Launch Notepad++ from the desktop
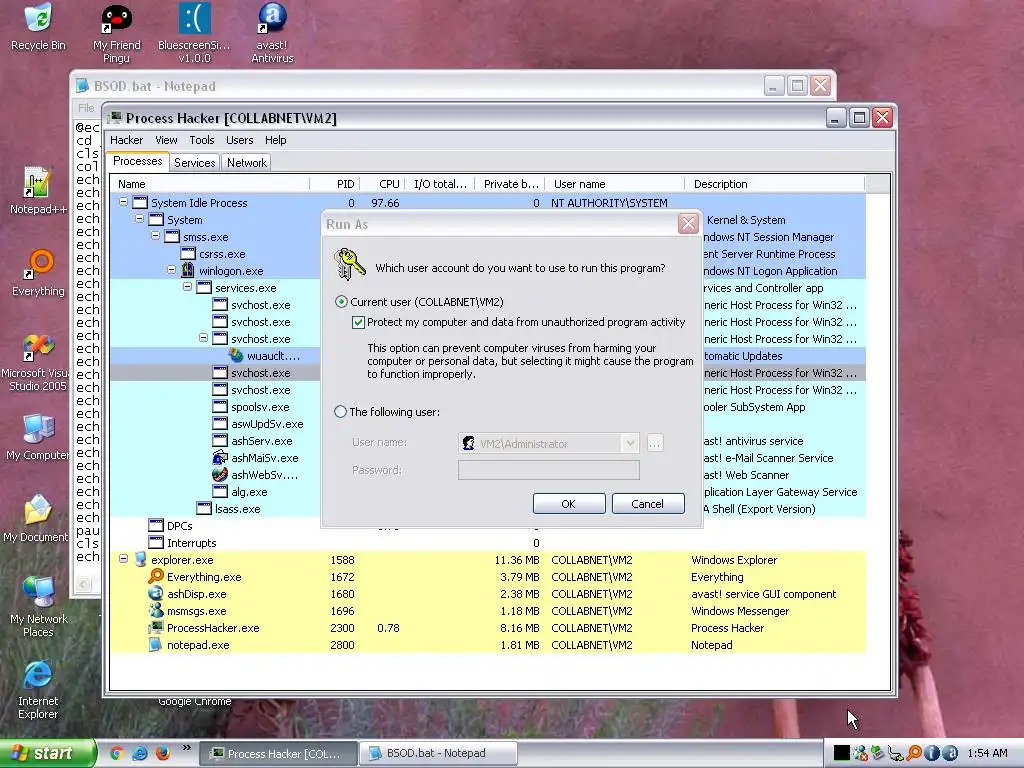1024x768 pixels. (x=38, y=191)
